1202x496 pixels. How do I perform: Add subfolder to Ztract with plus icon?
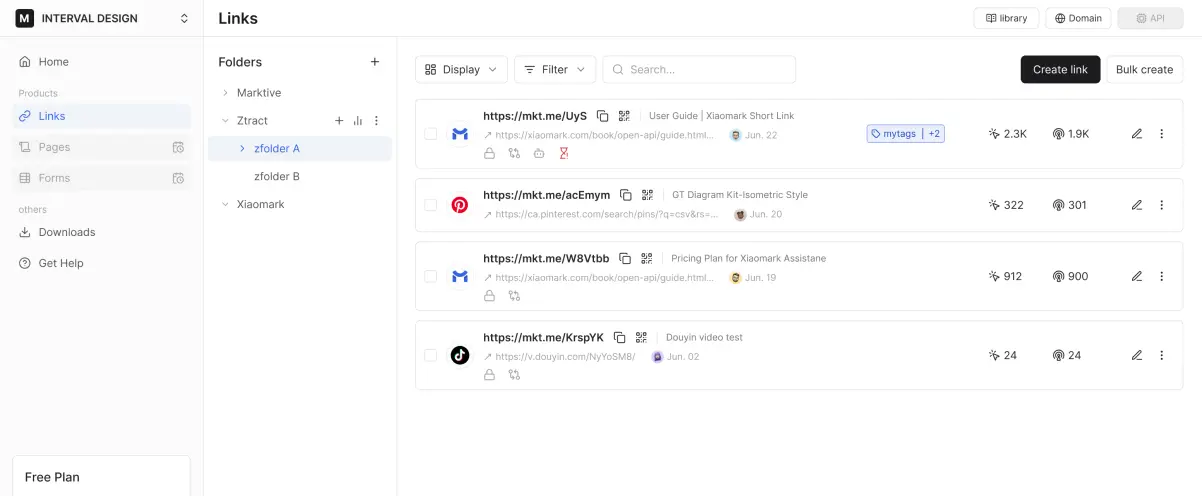[x=339, y=120]
